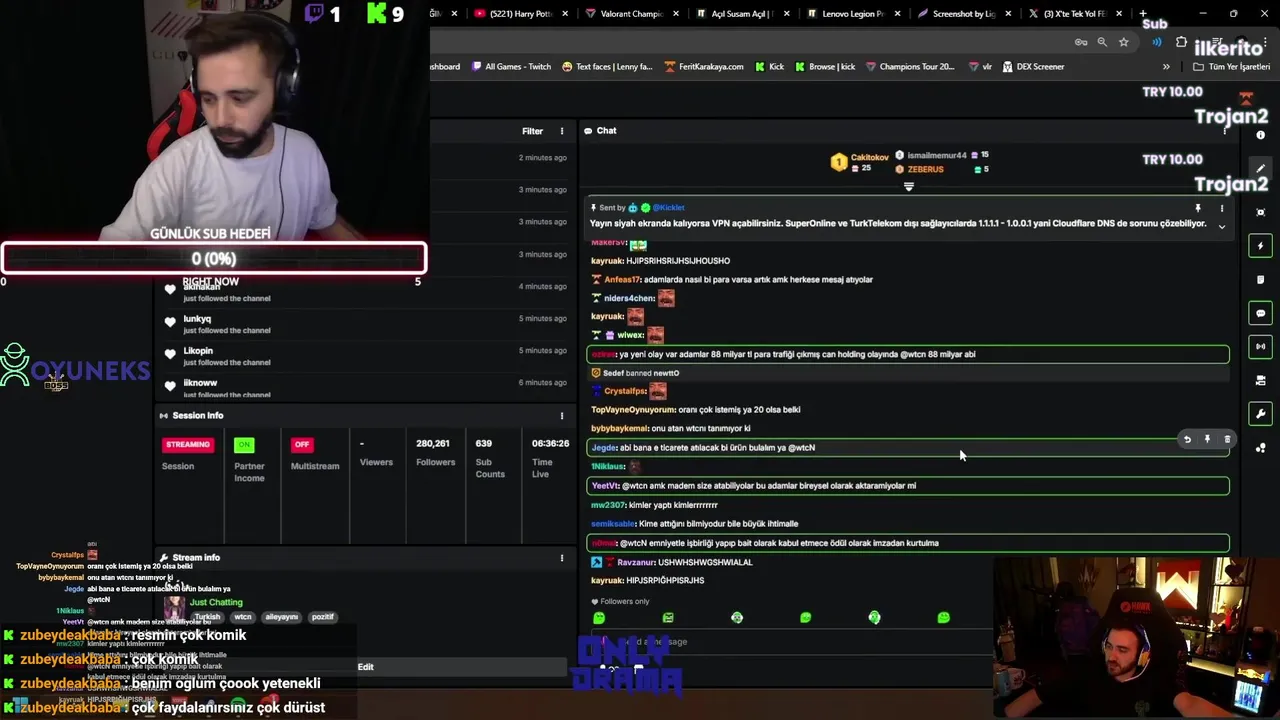Open the Stream info three-dot menu

pos(562,558)
